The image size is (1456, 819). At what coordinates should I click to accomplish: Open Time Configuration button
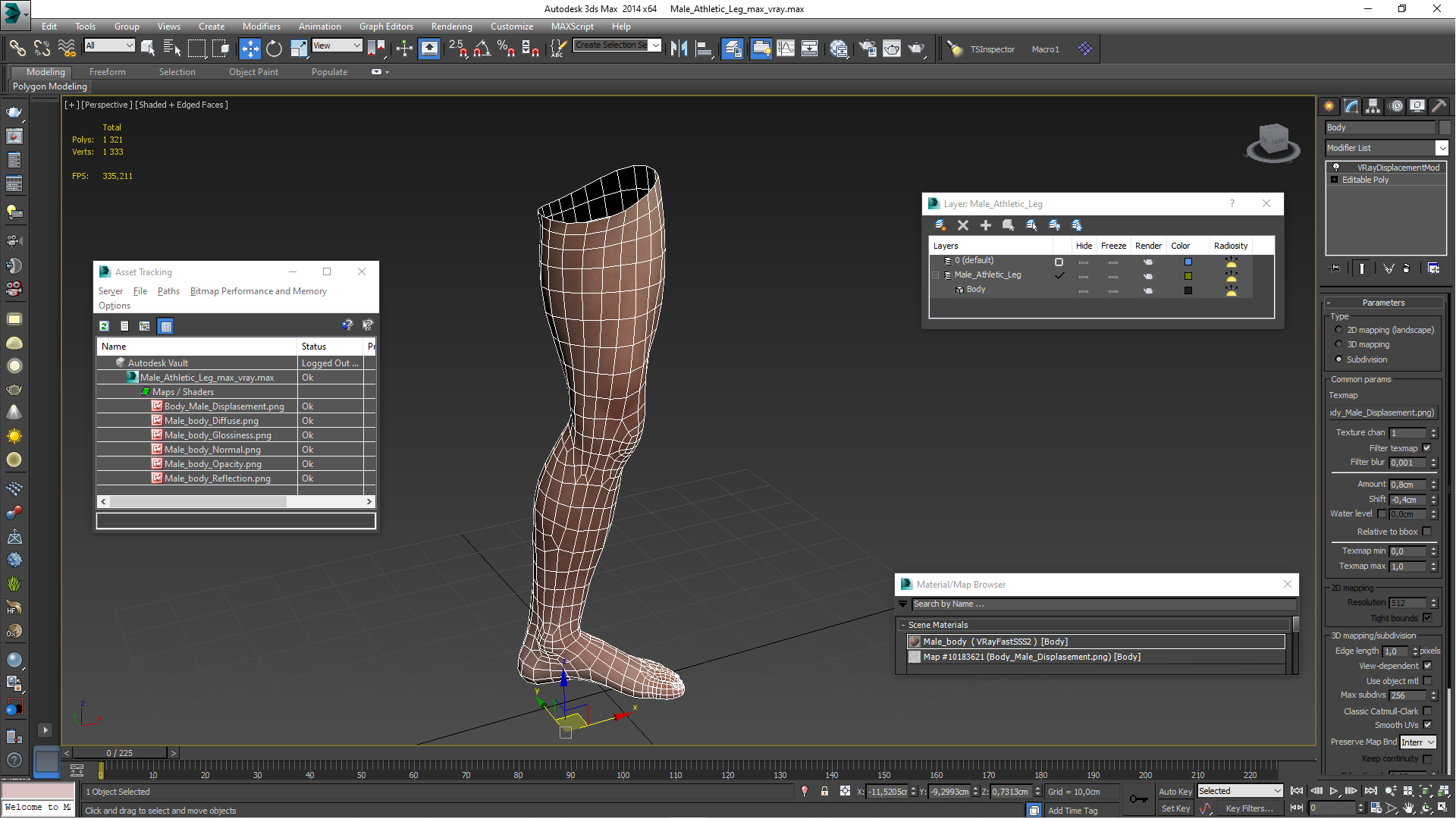[x=1375, y=808]
